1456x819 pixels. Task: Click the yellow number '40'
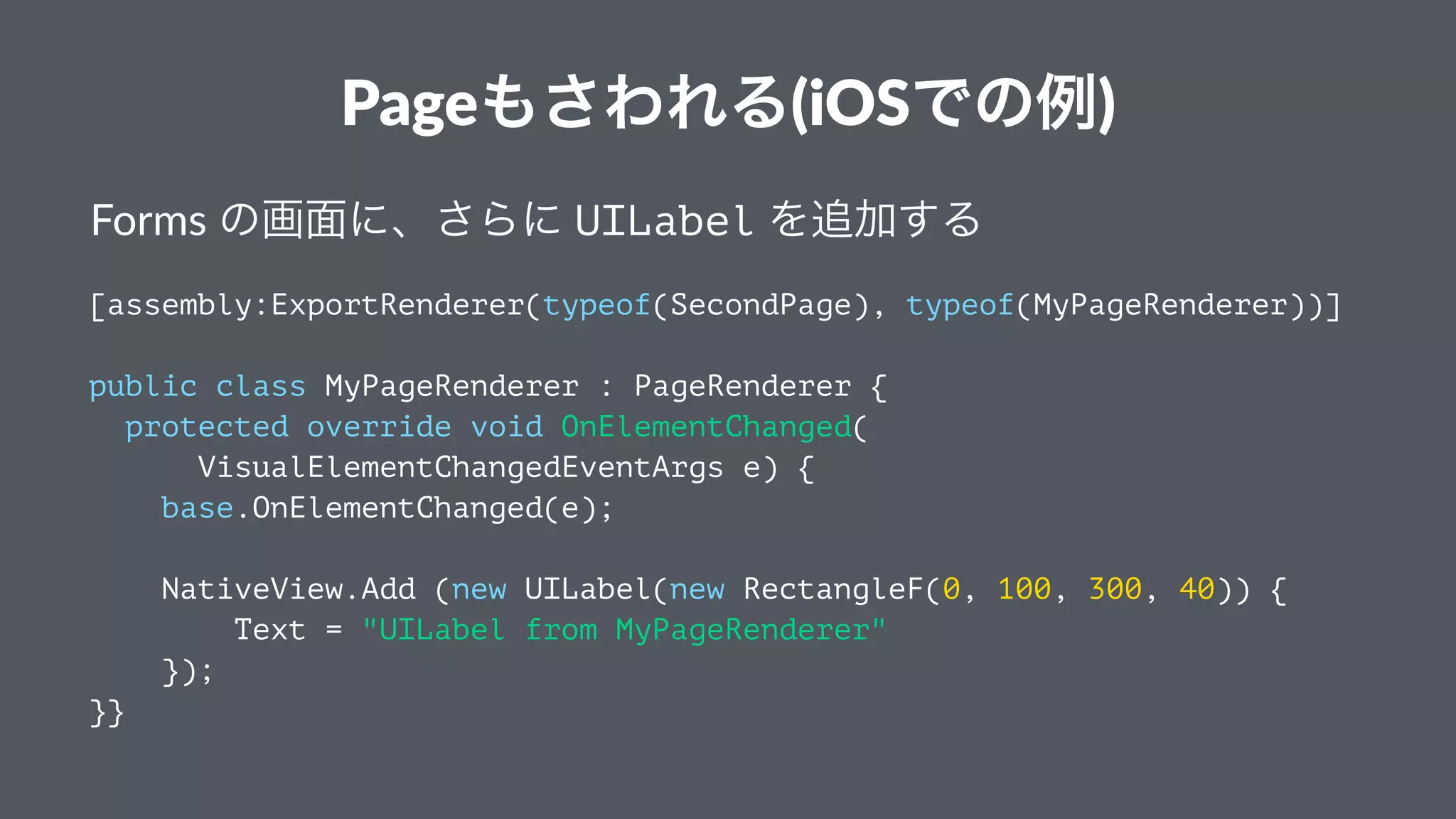click(x=1197, y=589)
